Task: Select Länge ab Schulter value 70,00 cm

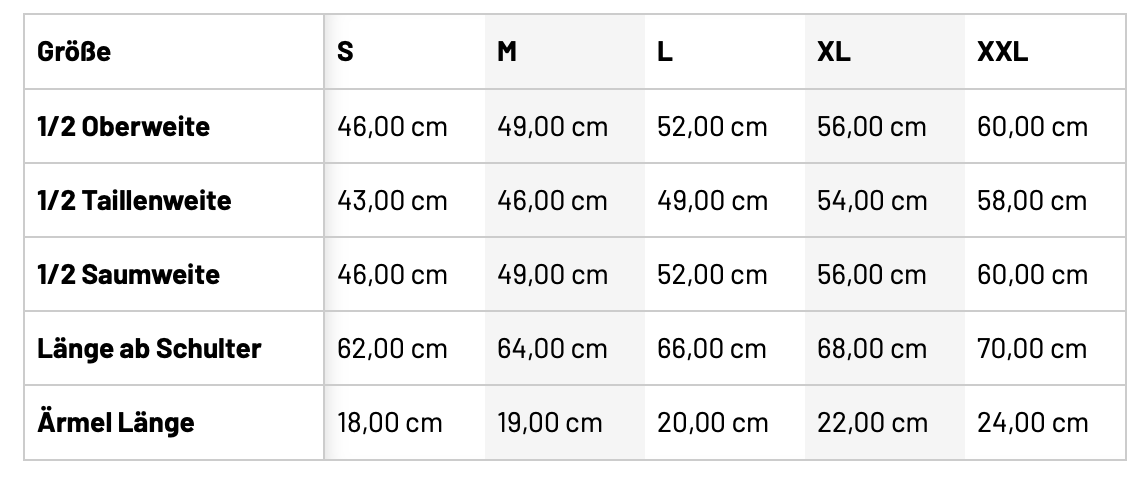Action: click(x=1032, y=349)
